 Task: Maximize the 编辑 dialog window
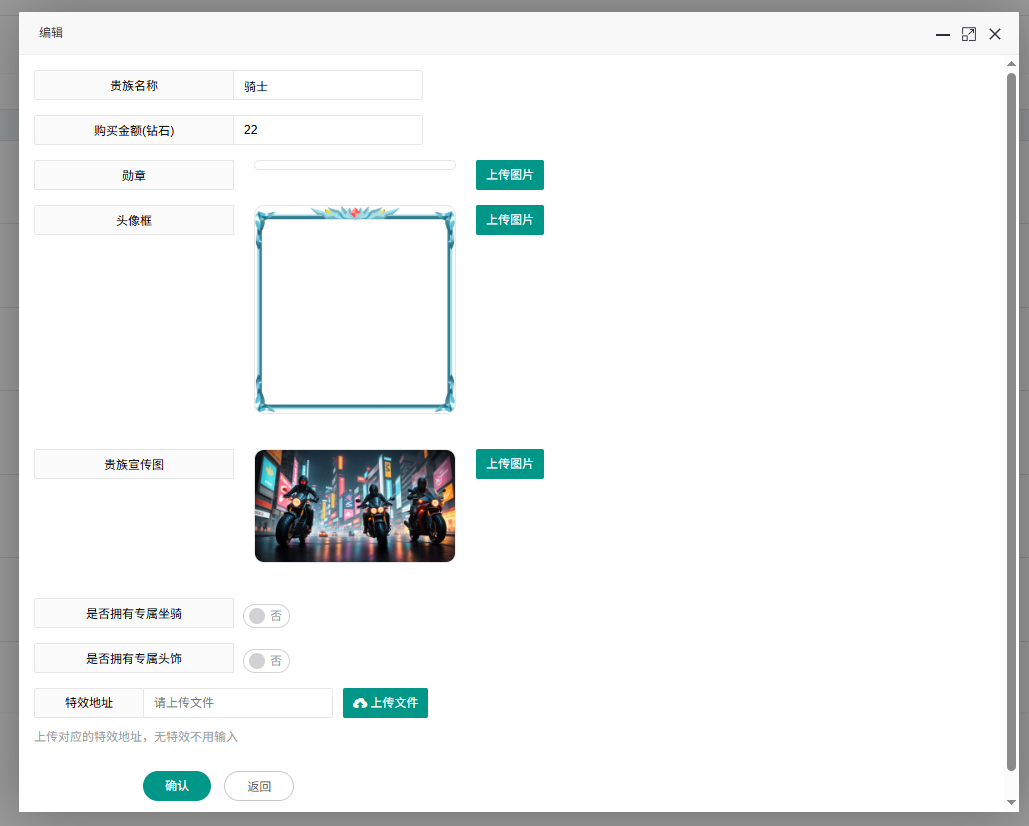point(968,34)
